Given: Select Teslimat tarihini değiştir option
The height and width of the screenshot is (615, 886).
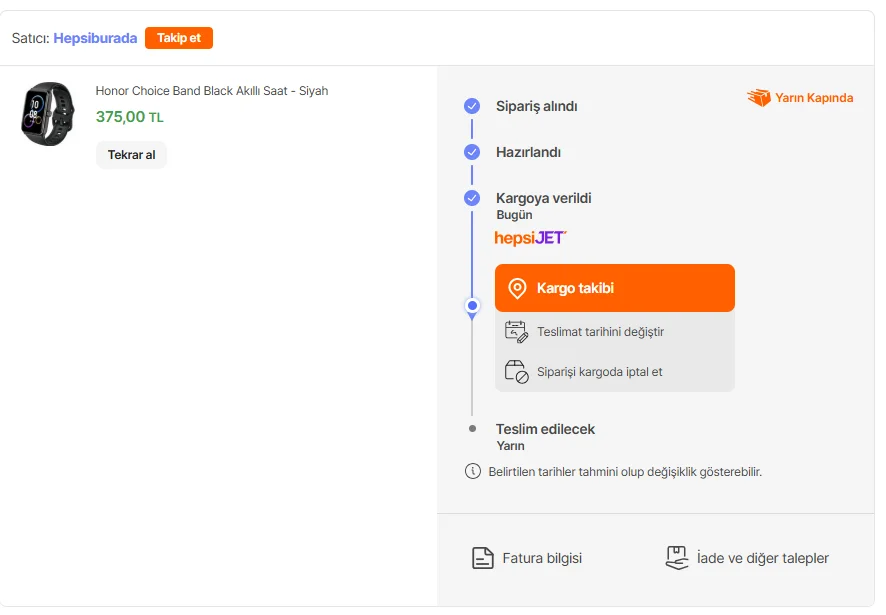Looking at the screenshot, I should click(600, 332).
